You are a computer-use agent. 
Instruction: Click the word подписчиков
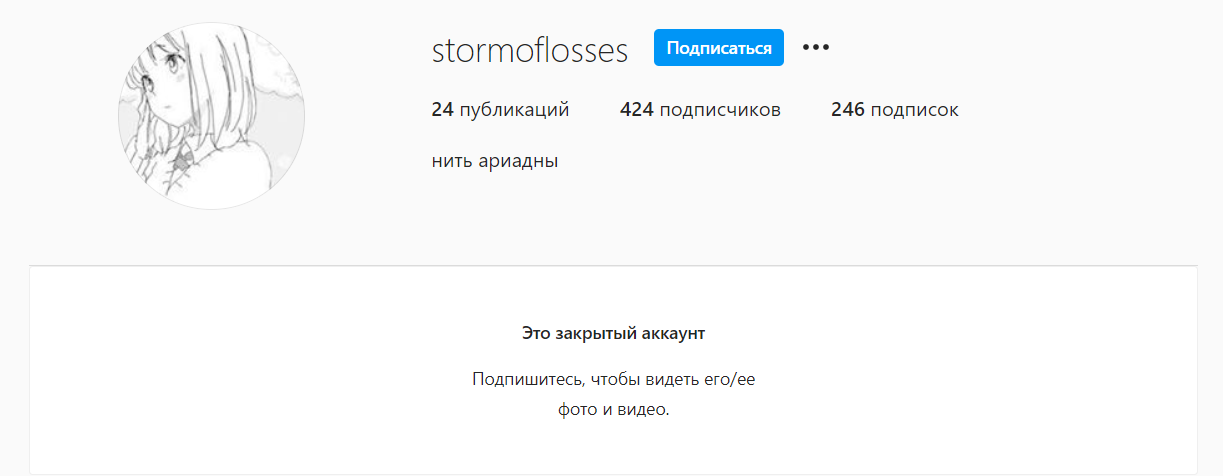[x=720, y=110]
